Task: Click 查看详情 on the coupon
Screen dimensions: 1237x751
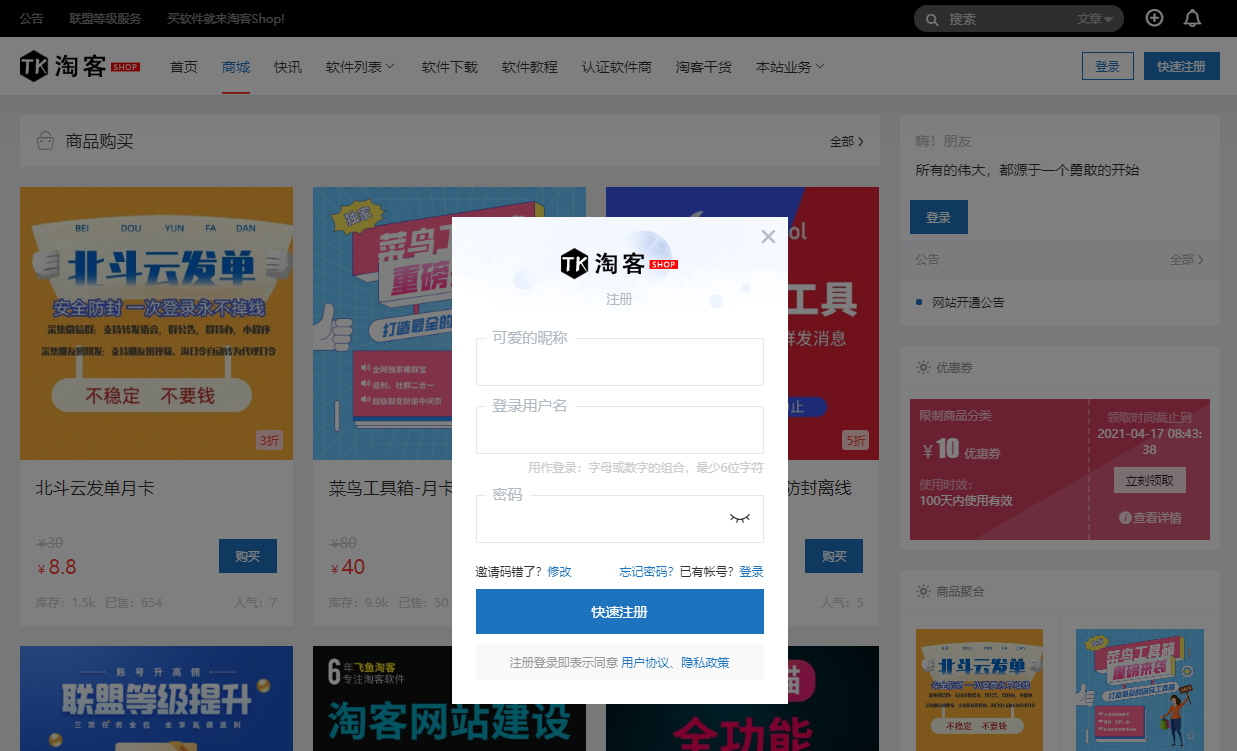Action: tap(1156, 518)
